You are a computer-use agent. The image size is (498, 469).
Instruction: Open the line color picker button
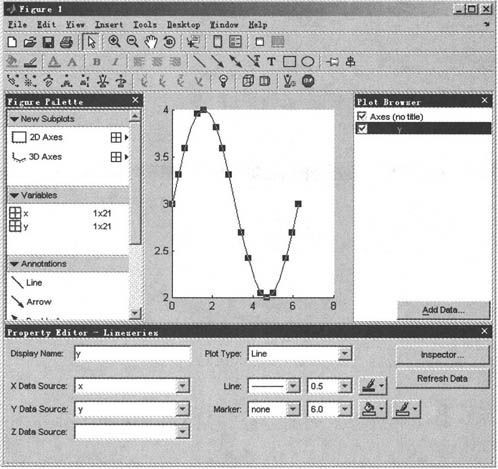(372, 386)
